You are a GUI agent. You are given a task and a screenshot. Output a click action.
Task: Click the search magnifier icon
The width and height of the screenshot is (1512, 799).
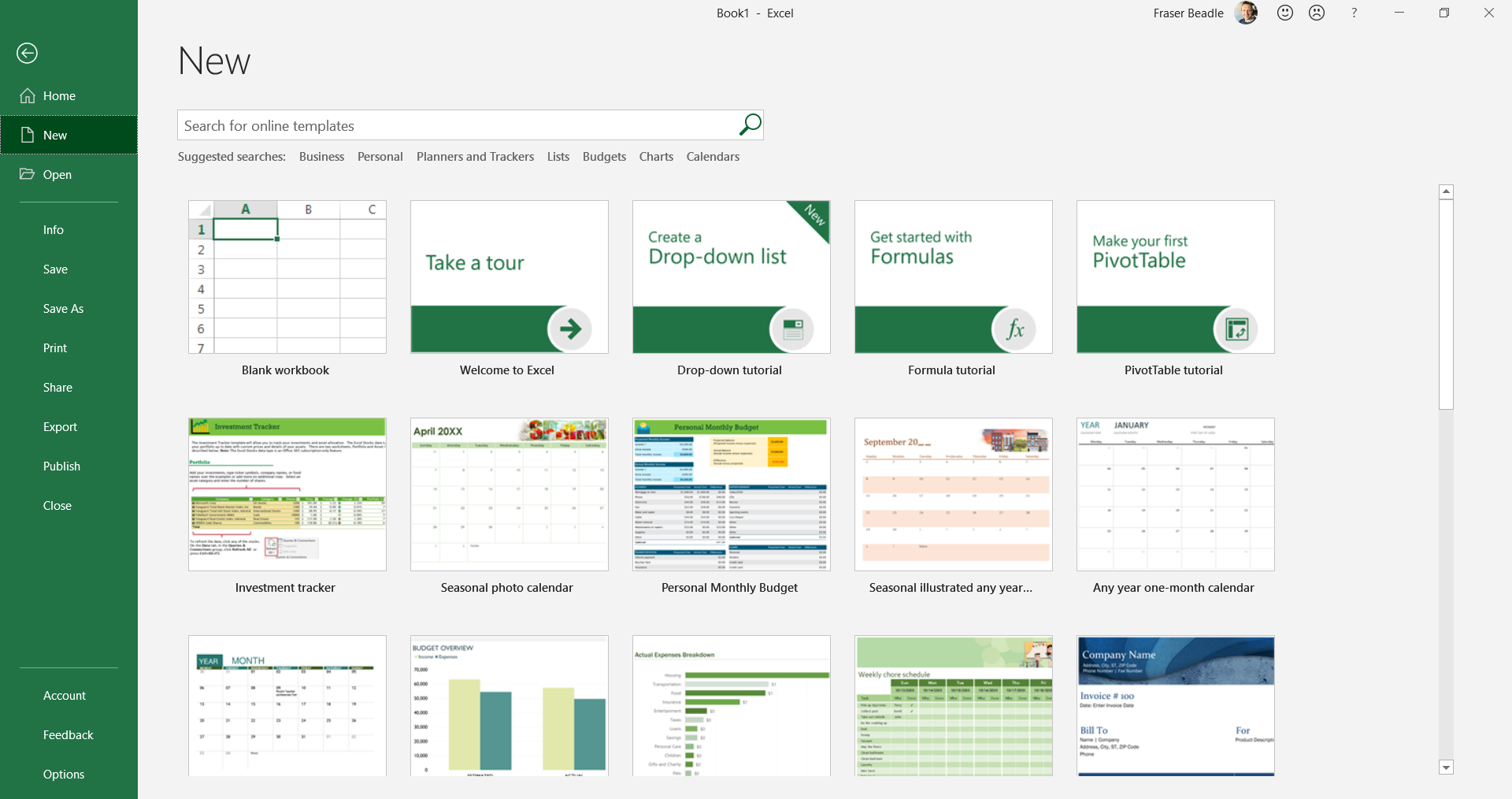pos(750,124)
